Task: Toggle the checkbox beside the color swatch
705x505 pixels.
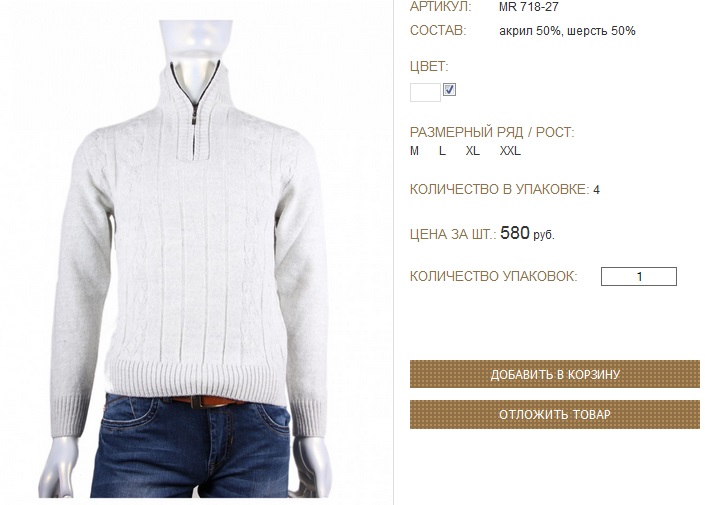Action: (449, 89)
